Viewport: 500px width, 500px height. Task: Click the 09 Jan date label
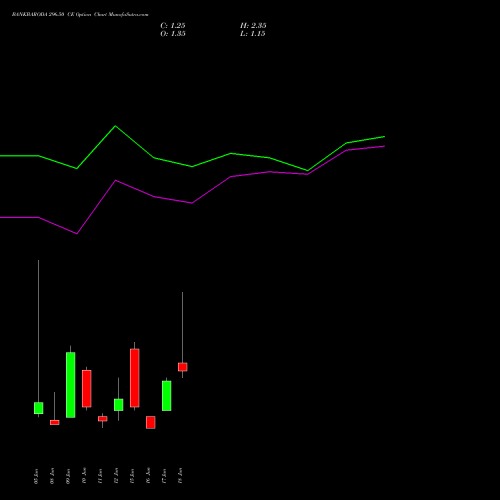(x=68, y=476)
